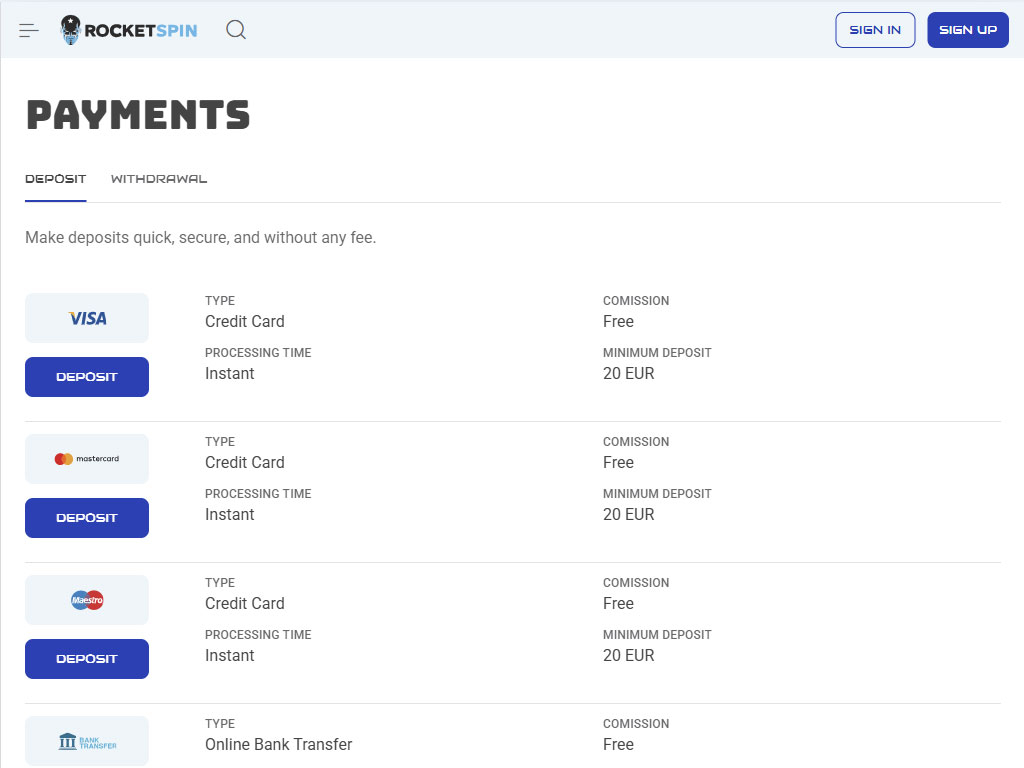Image resolution: width=1024 pixels, height=768 pixels.
Task: Click the Mastercard payment logo
Action: point(87,459)
